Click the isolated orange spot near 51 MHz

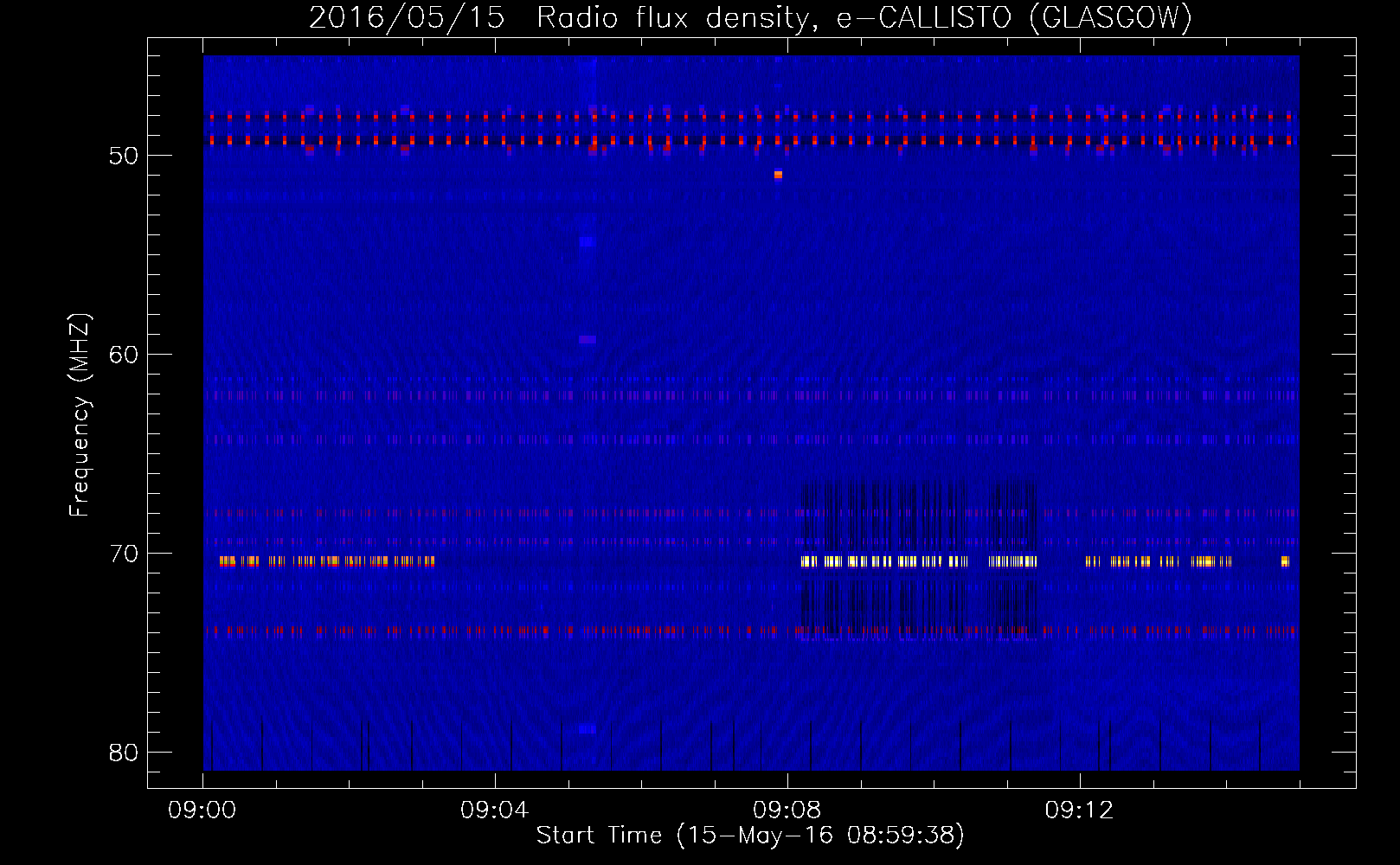coord(778,175)
